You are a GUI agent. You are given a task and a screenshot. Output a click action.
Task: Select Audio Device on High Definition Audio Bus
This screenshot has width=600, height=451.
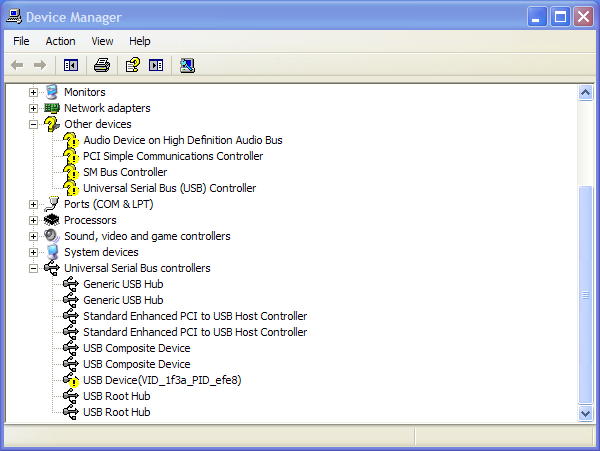click(x=183, y=140)
